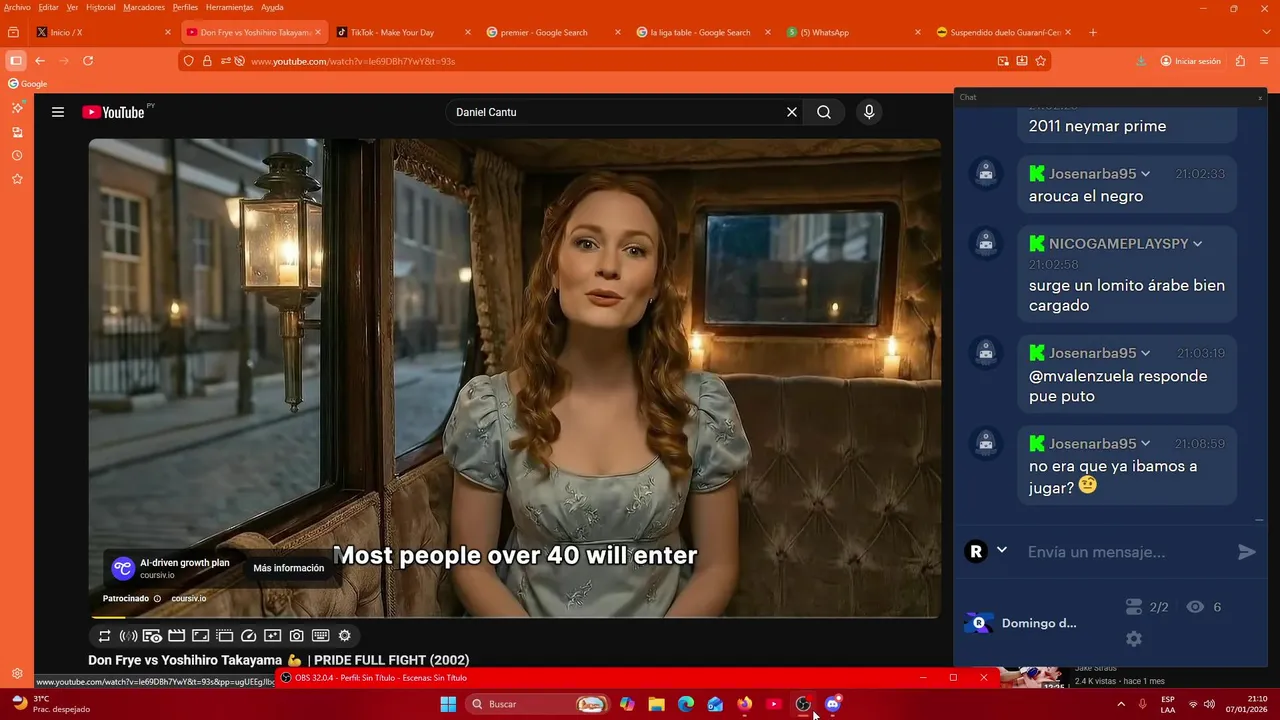The width and height of the screenshot is (1280, 720).
Task: Open the playback speed gauge icon
Action: pyautogui.click(x=248, y=636)
